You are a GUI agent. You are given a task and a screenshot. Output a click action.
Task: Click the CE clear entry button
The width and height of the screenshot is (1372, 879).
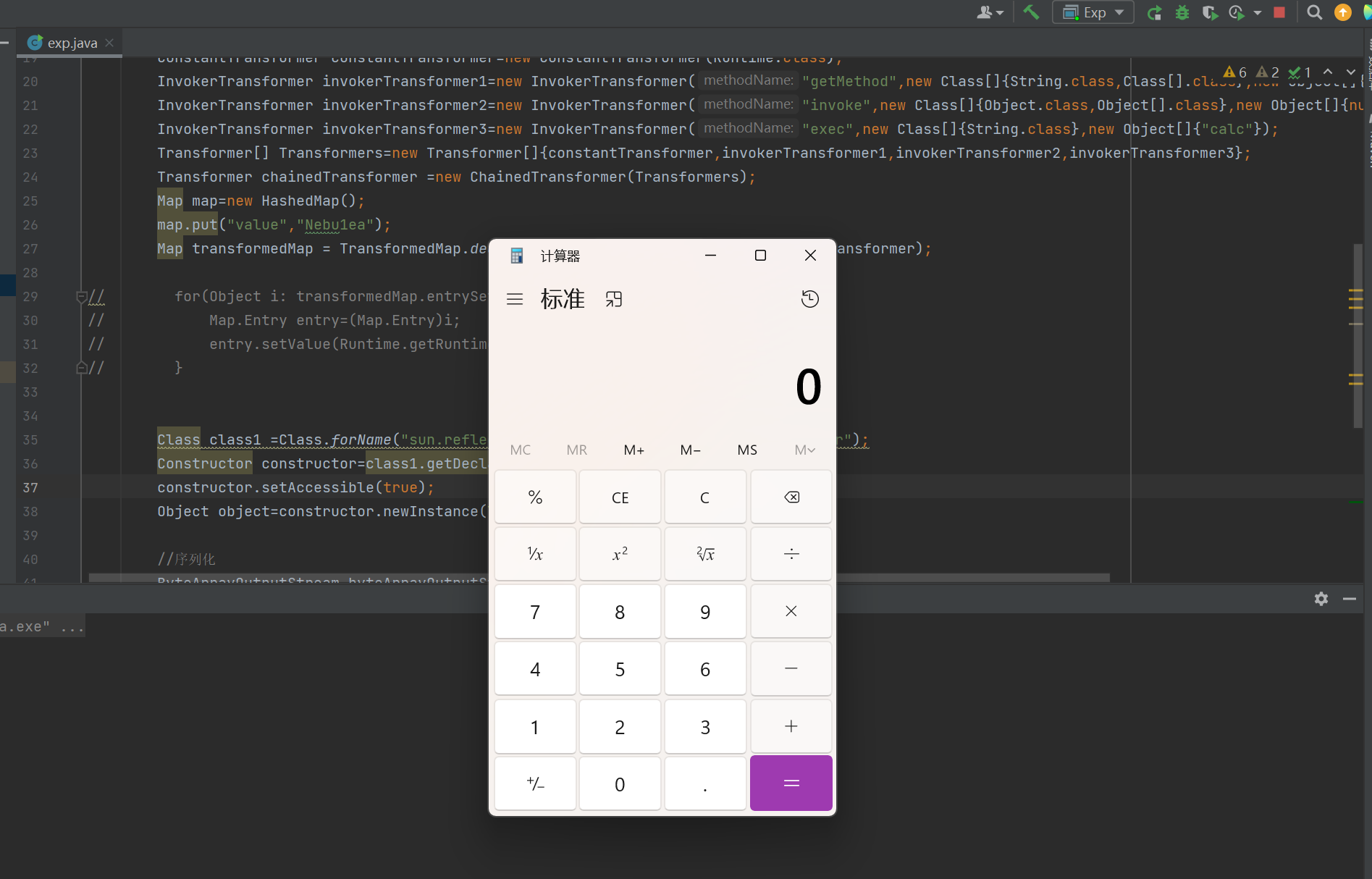[x=620, y=497]
